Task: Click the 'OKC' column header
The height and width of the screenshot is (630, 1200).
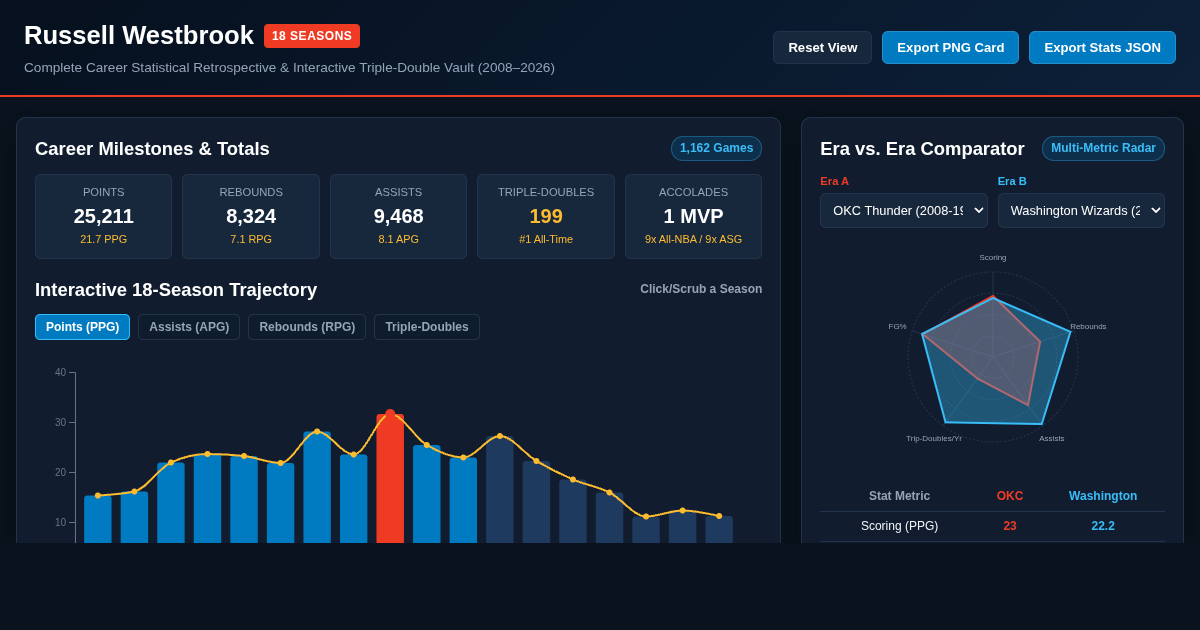Action: 1010,496
